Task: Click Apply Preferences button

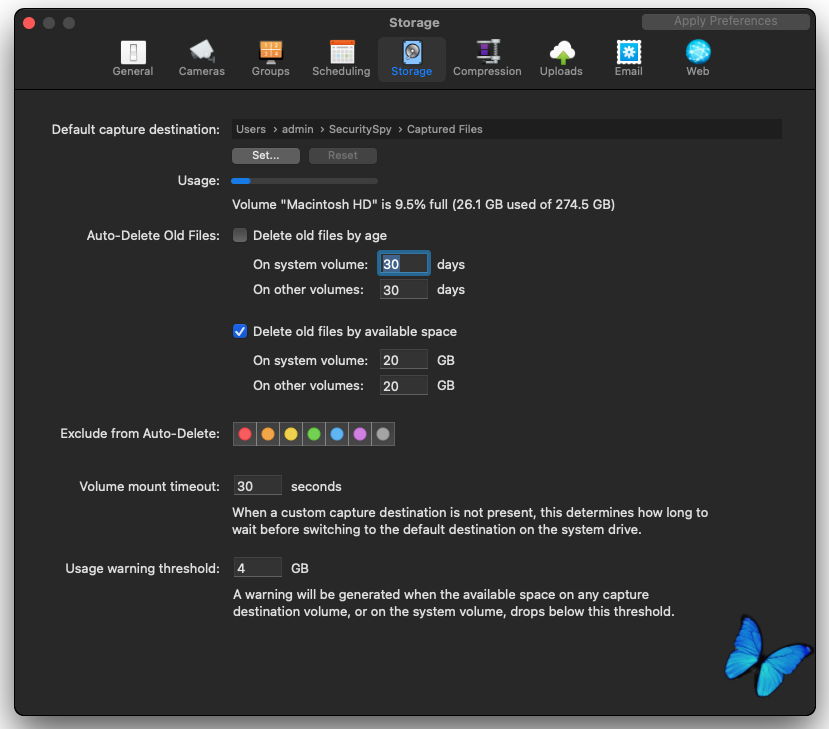Action: [x=725, y=21]
